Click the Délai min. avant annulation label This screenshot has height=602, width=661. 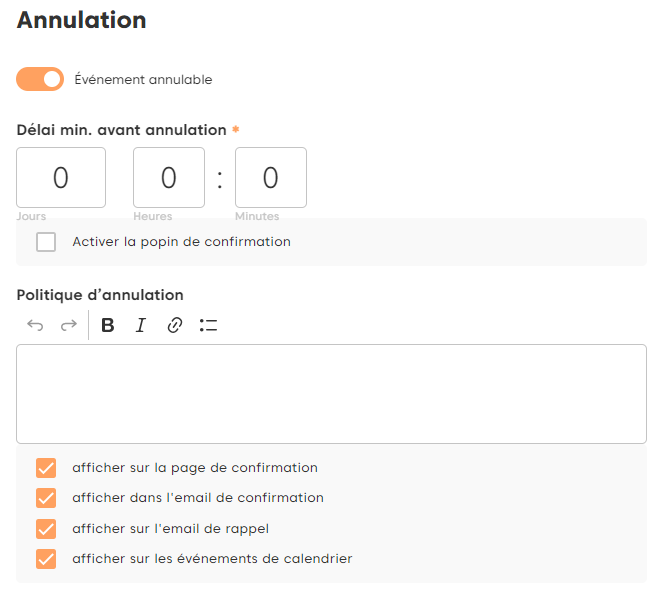[122, 130]
